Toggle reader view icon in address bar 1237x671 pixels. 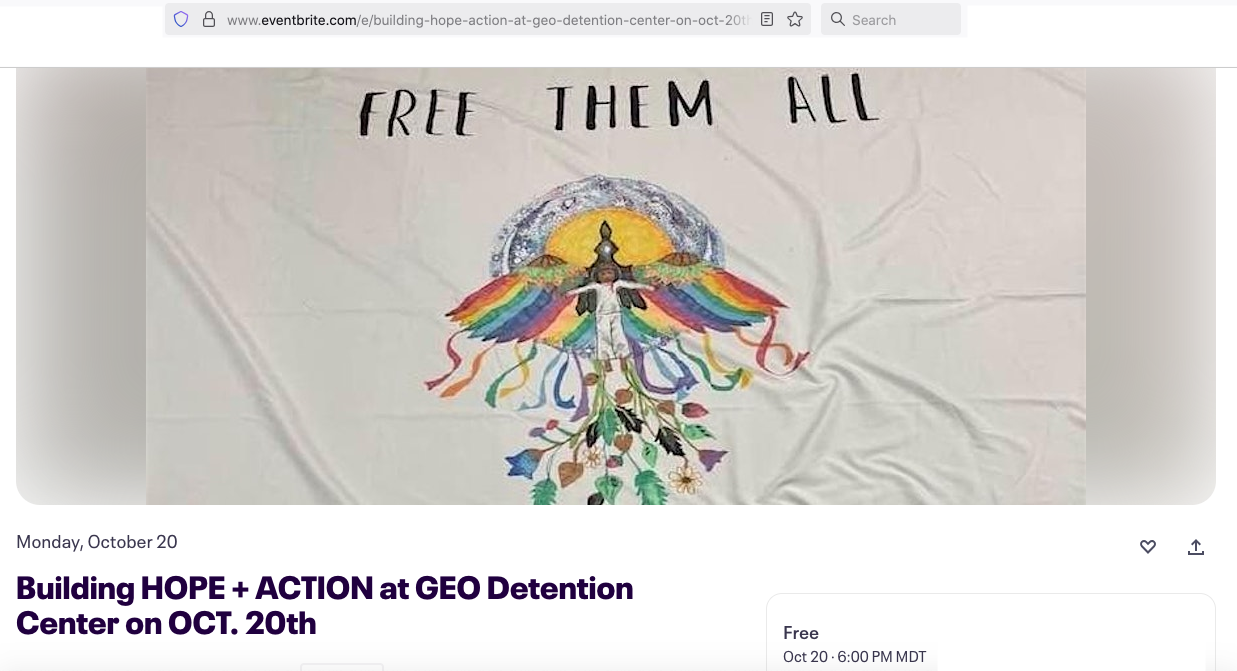767,19
